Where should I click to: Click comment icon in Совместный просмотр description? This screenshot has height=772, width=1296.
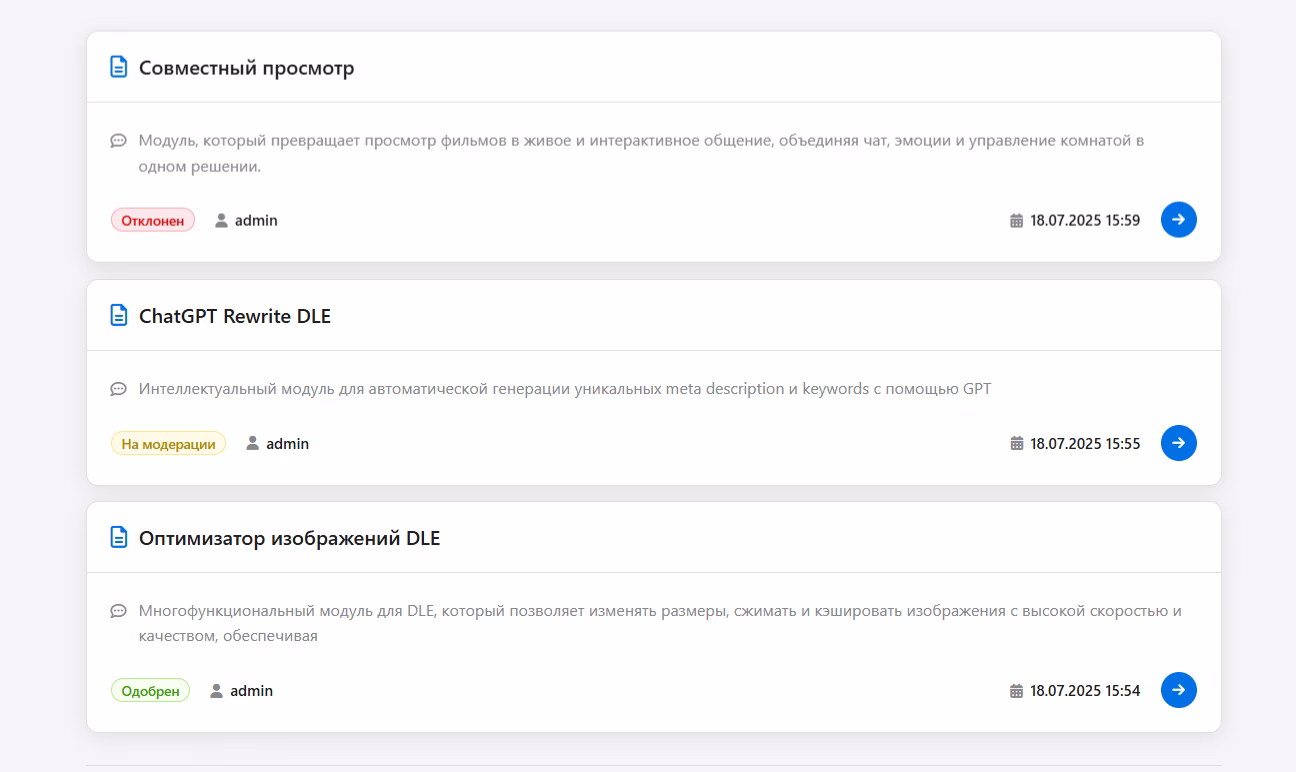pyautogui.click(x=118, y=140)
